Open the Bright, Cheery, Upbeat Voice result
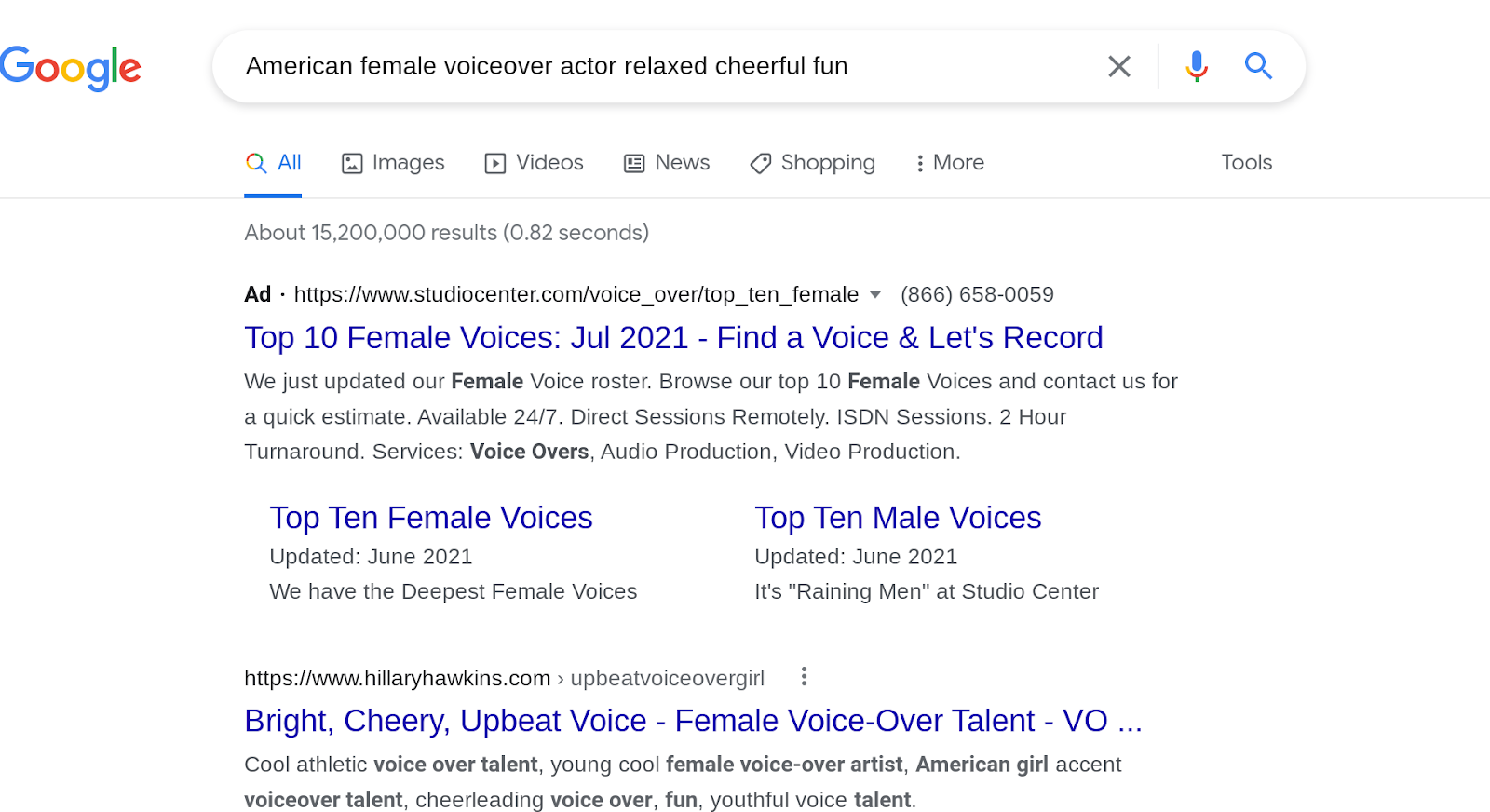Viewport: 1490px width, 812px height. [693, 721]
